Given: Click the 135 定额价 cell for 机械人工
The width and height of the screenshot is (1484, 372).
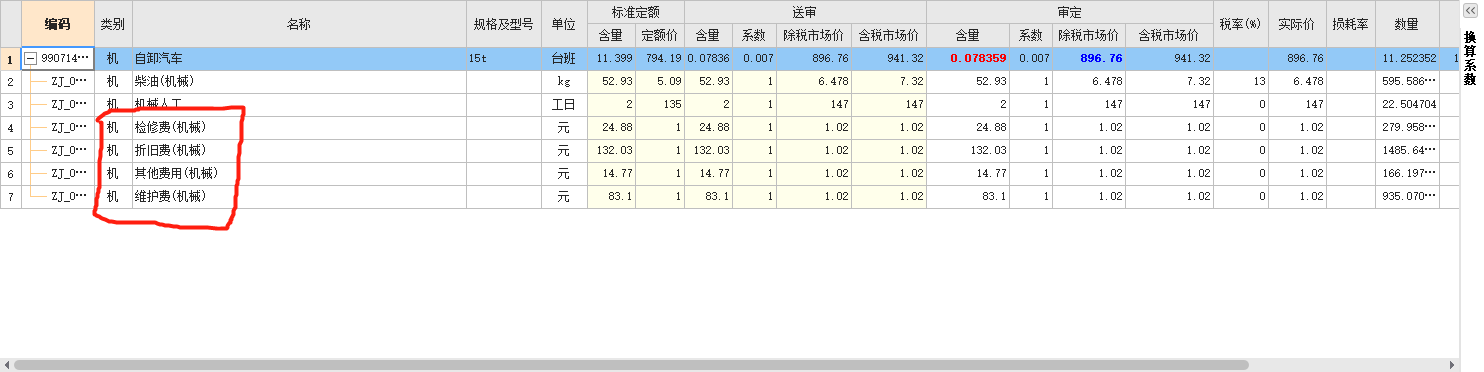Looking at the screenshot, I should pos(660,104).
